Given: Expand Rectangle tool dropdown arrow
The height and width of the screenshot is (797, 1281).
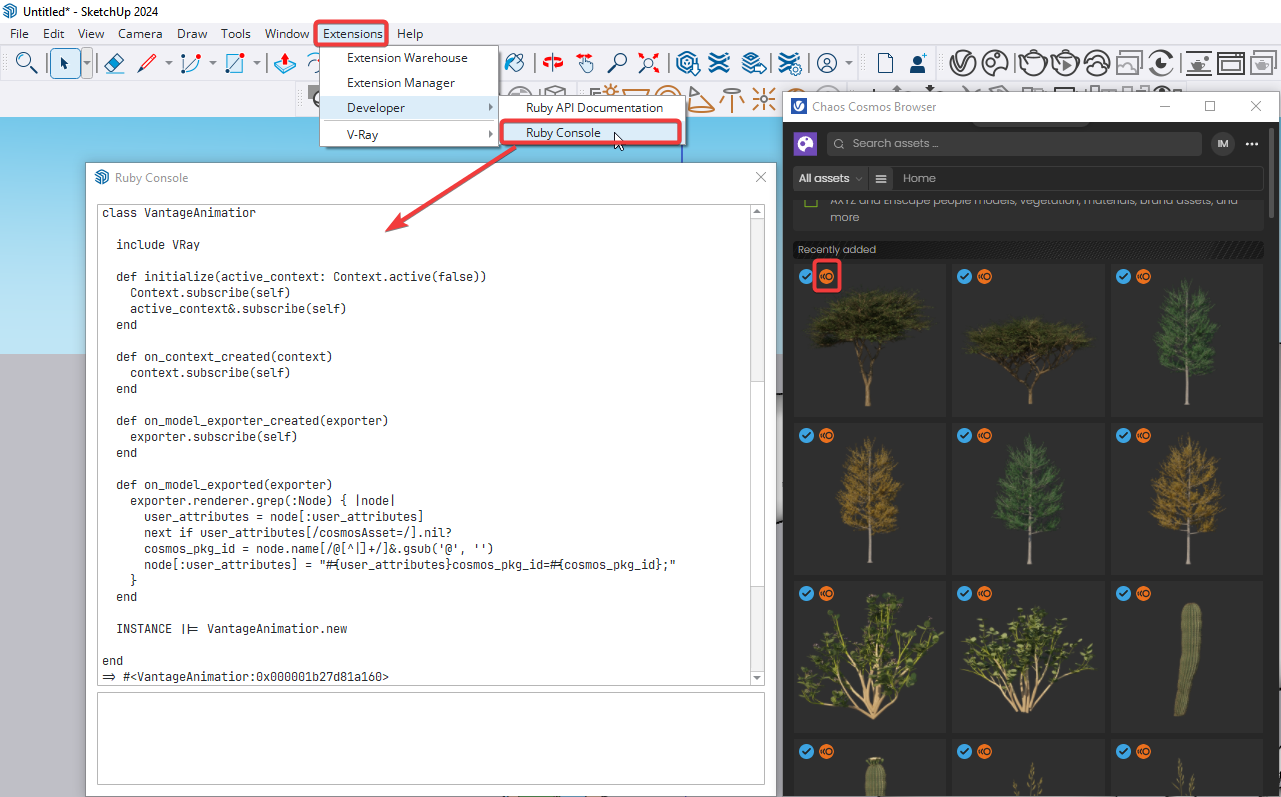Looking at the screenshot, I should (x=257, y=63).
